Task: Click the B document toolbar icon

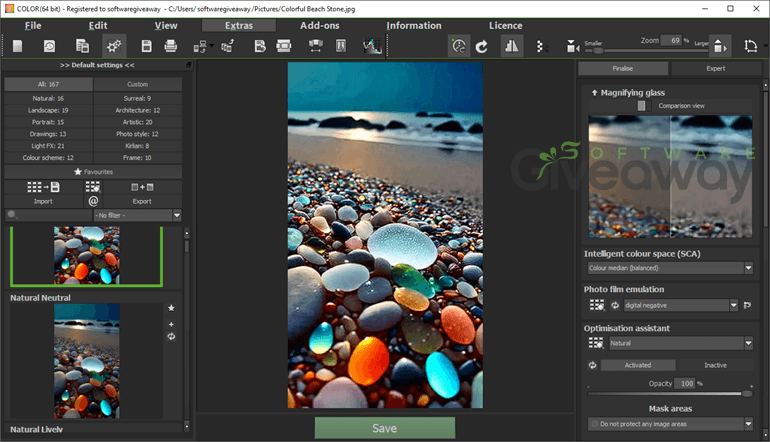Action: (260, 46)
